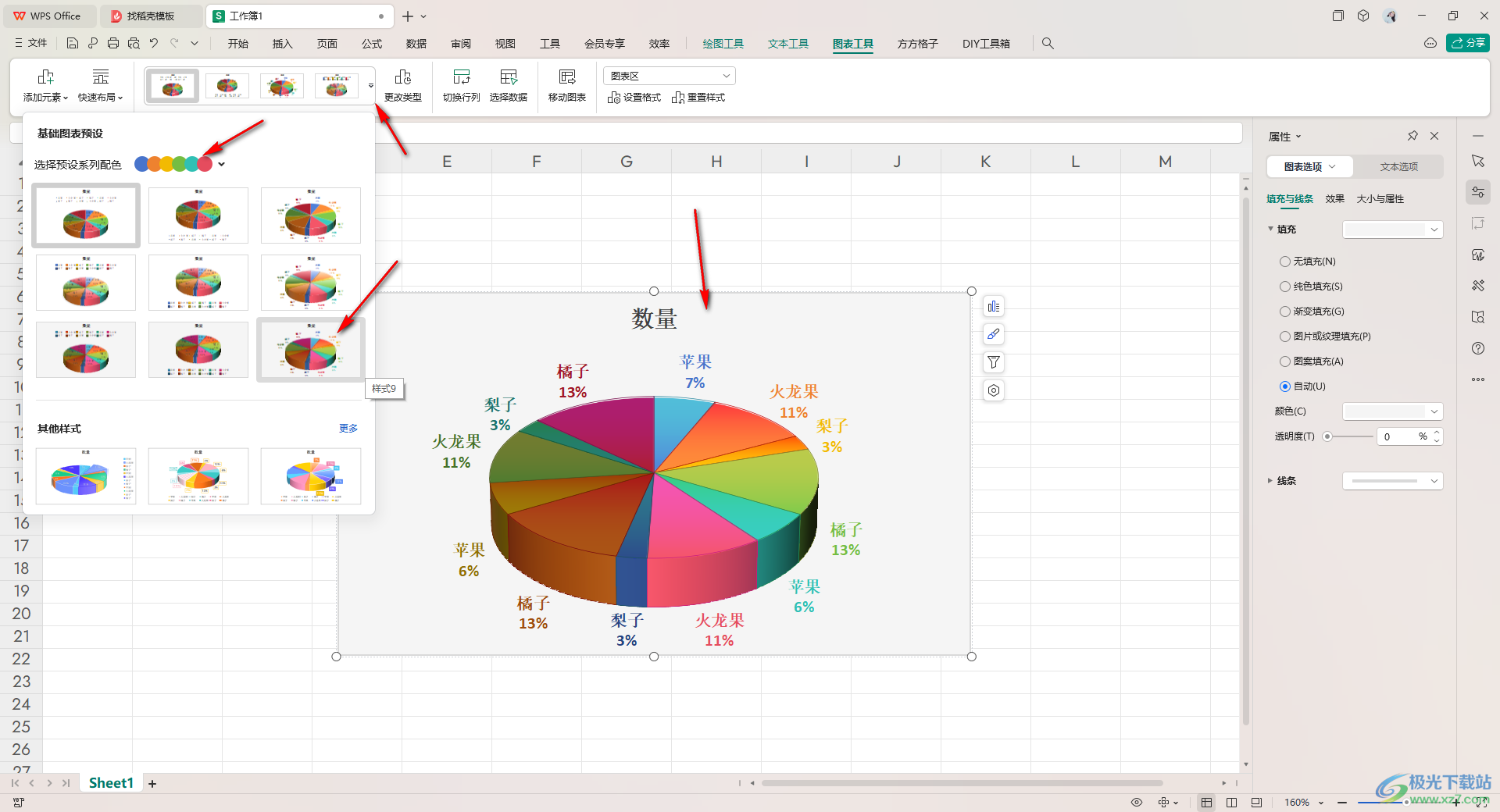Click the print icon in quick access bar
This screenshot has height=812, width=1500.
click(x=113, y=44)
